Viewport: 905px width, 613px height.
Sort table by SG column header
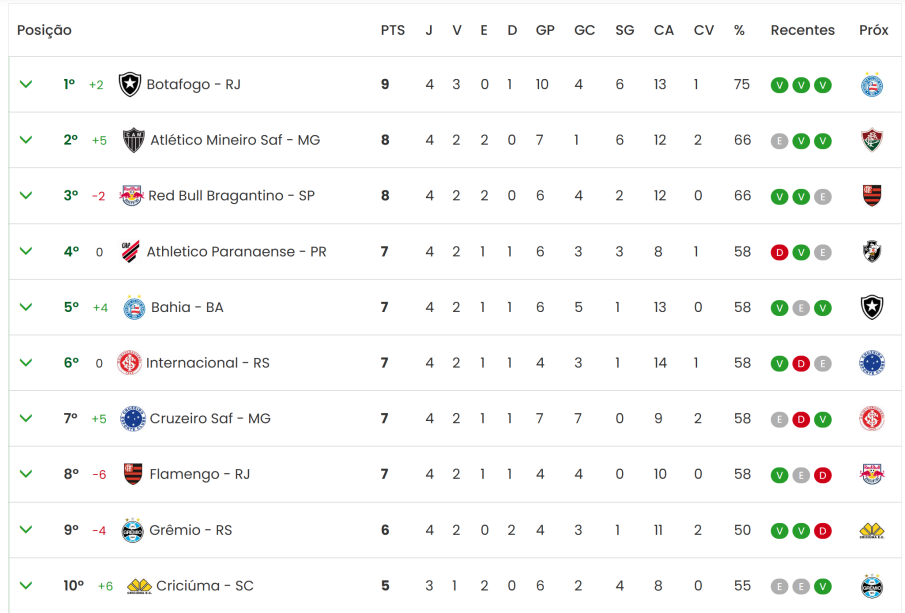624,30
